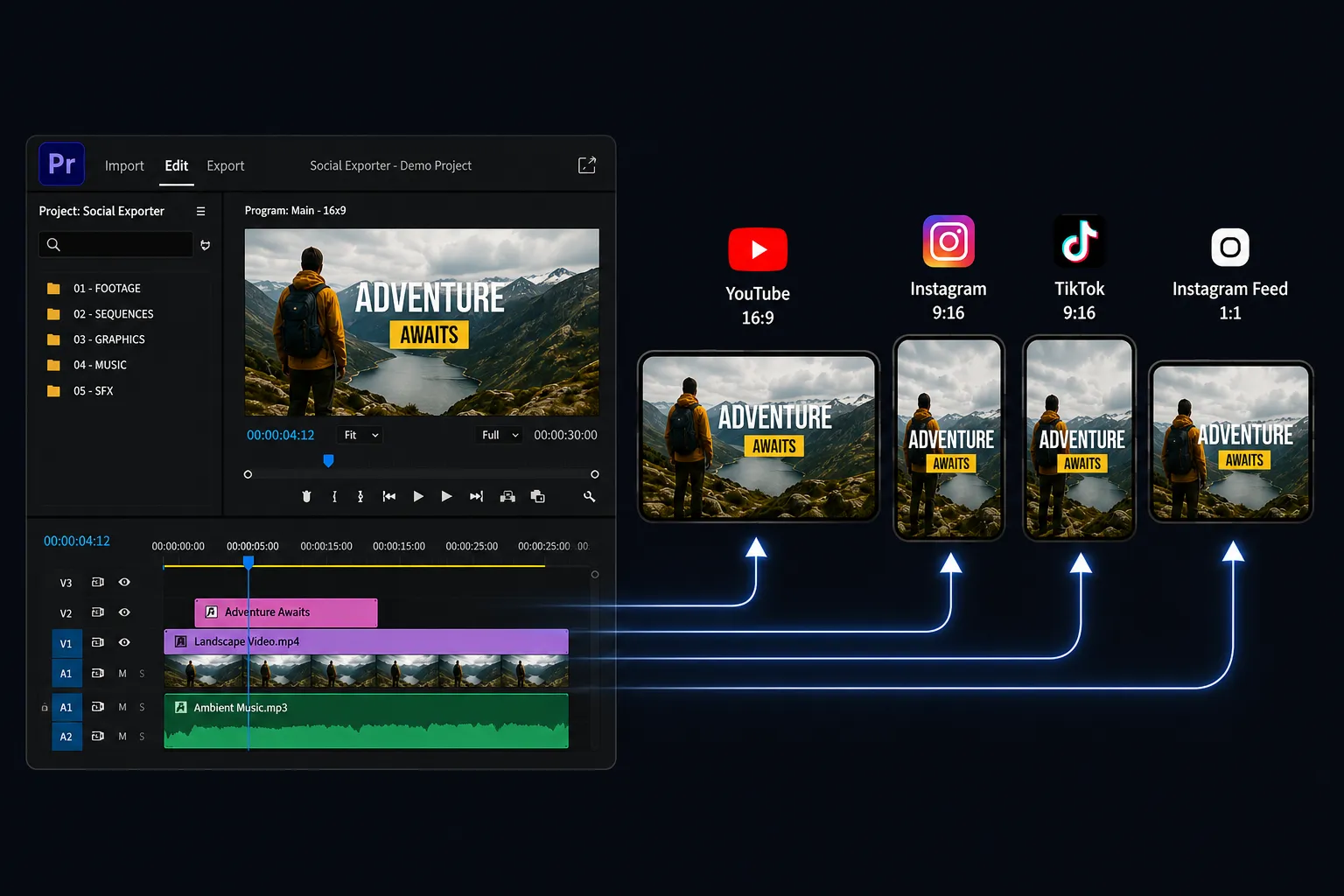1344x896 pixels.
Task: Click the V2 track header label
Action: pyautogui.click(x=66, y=613)
